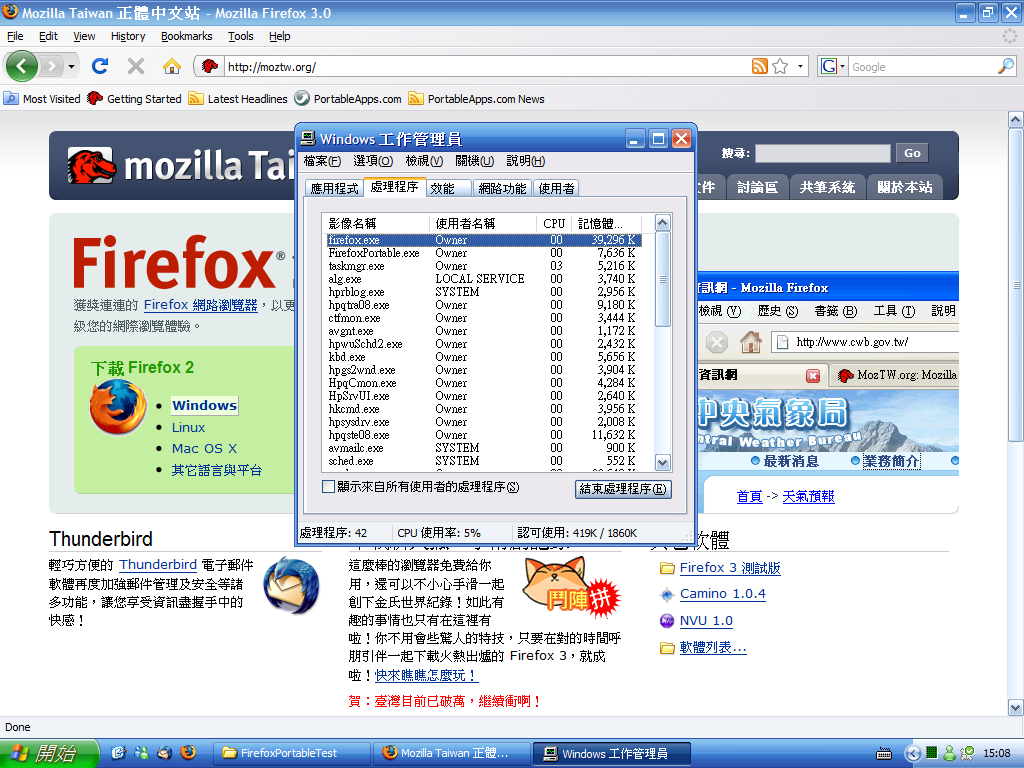Open the Tools menu in Firefox
The height and width of the screenshot is (768, 1024).
(x=240, y=36)
